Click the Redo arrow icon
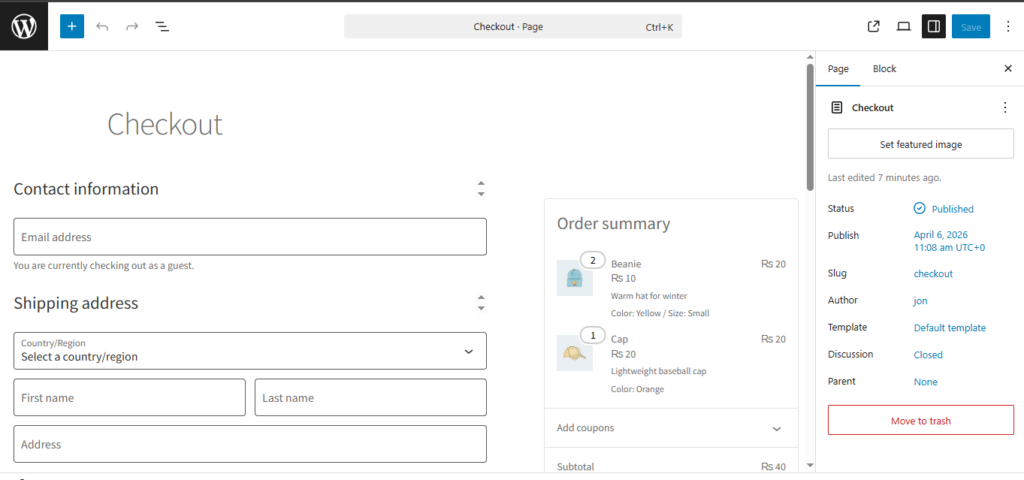Image resolution: width=1024 pixels, height=480 pixels. coord(132,27)
